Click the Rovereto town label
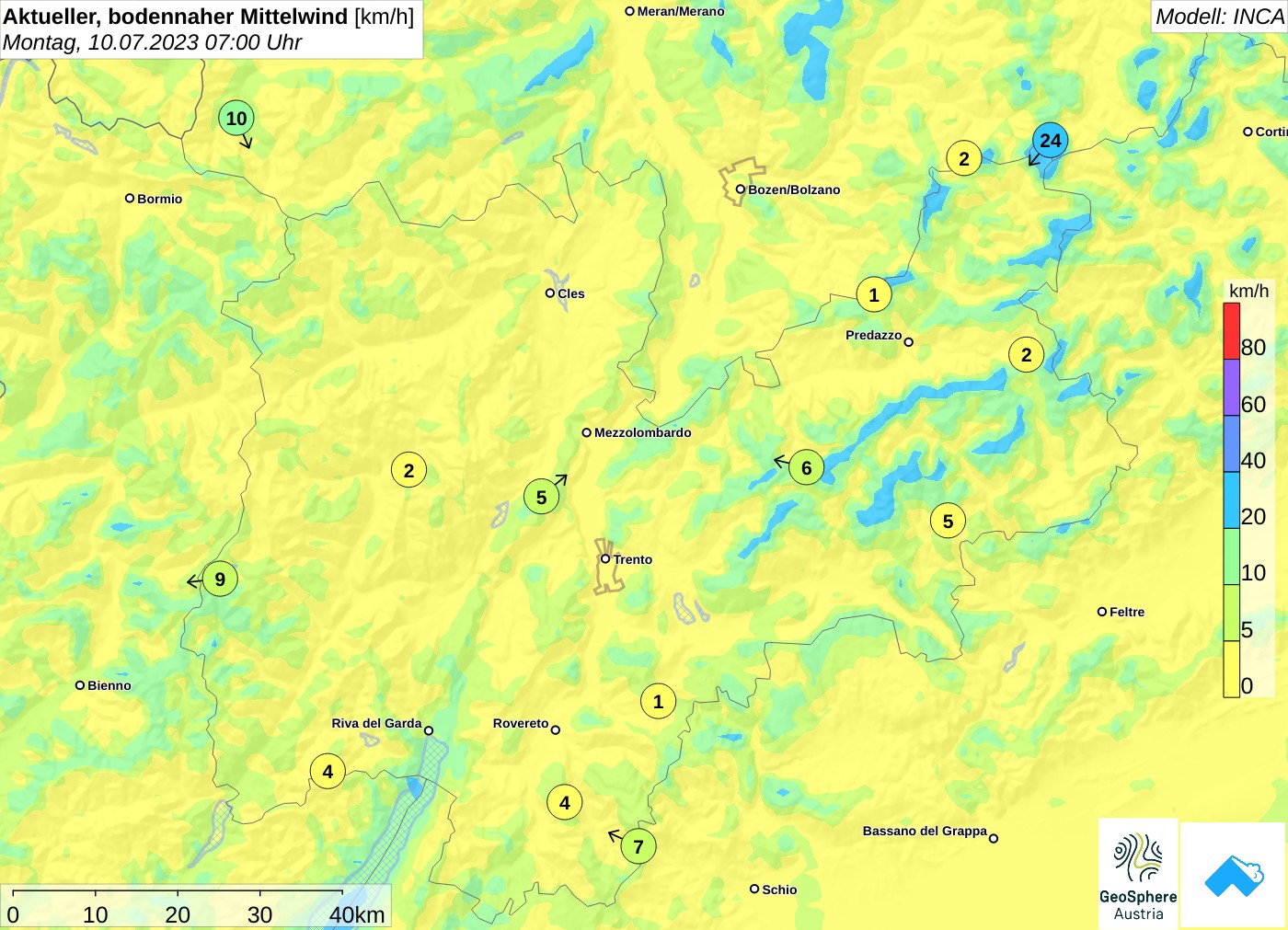 (521, 723)
